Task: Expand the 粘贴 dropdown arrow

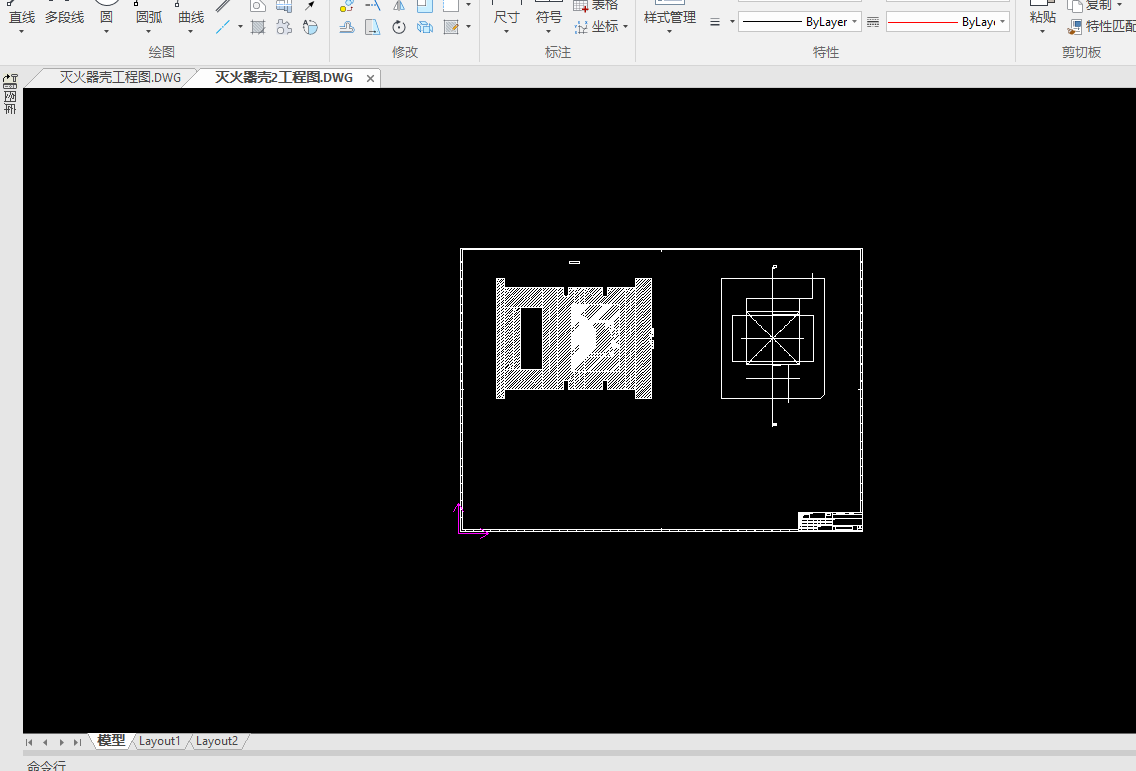Action: pos(1043,32)
